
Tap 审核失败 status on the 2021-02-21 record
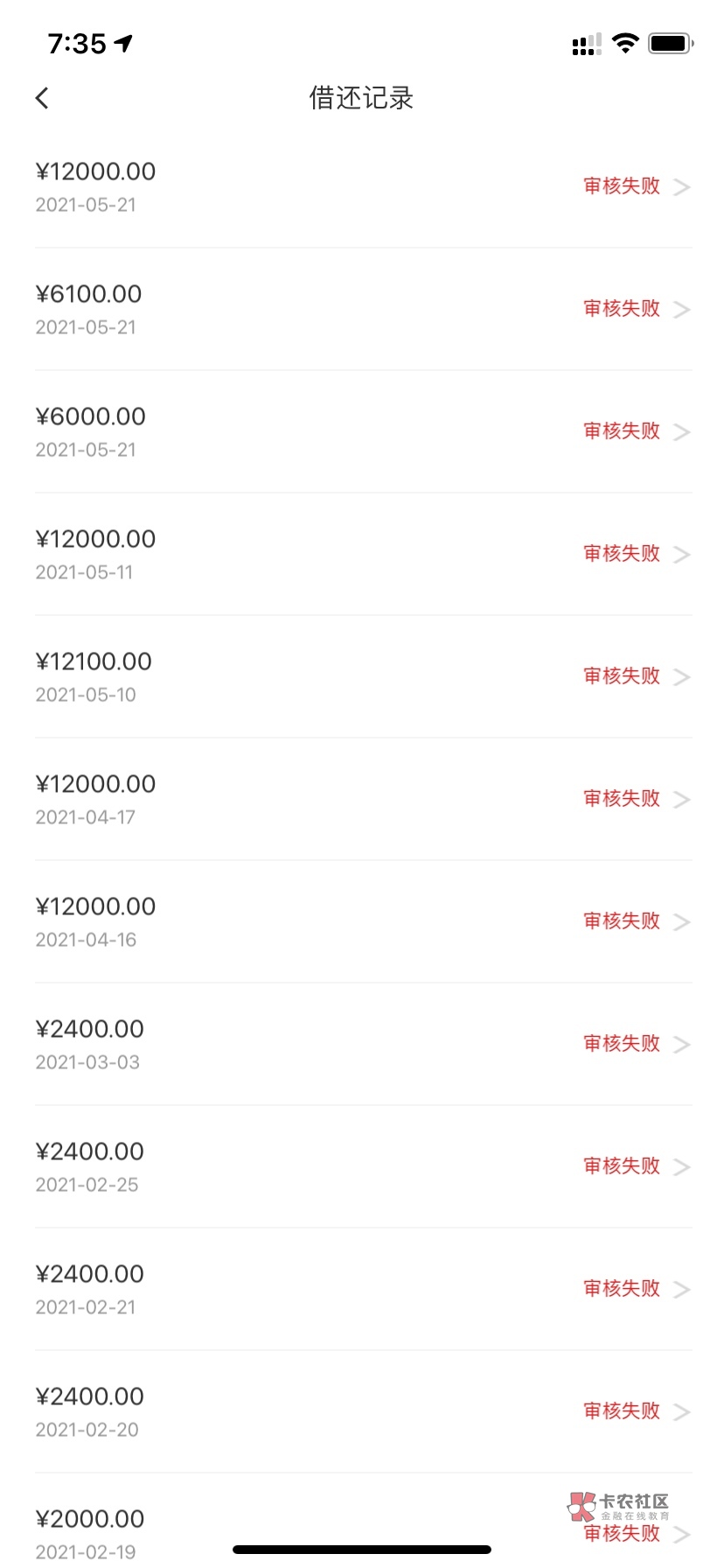point(622,1288)
